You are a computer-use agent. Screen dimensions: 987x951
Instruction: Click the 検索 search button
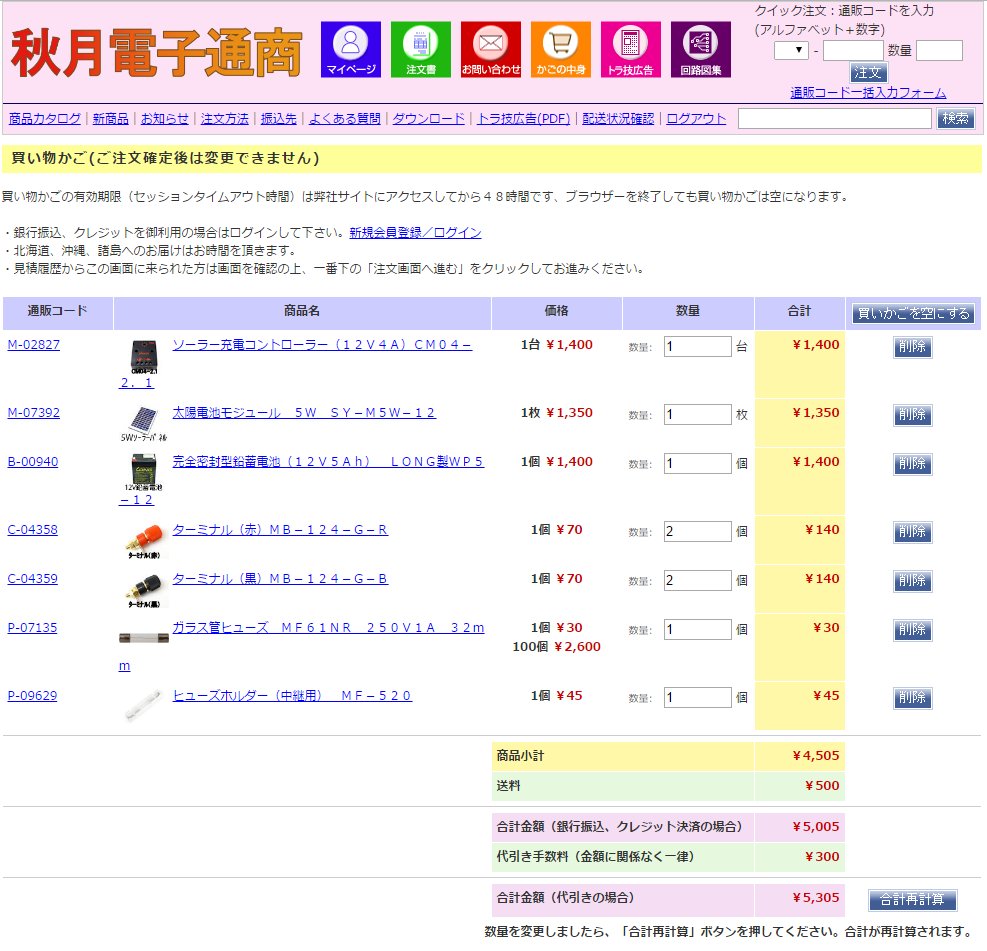pos(956,118)
